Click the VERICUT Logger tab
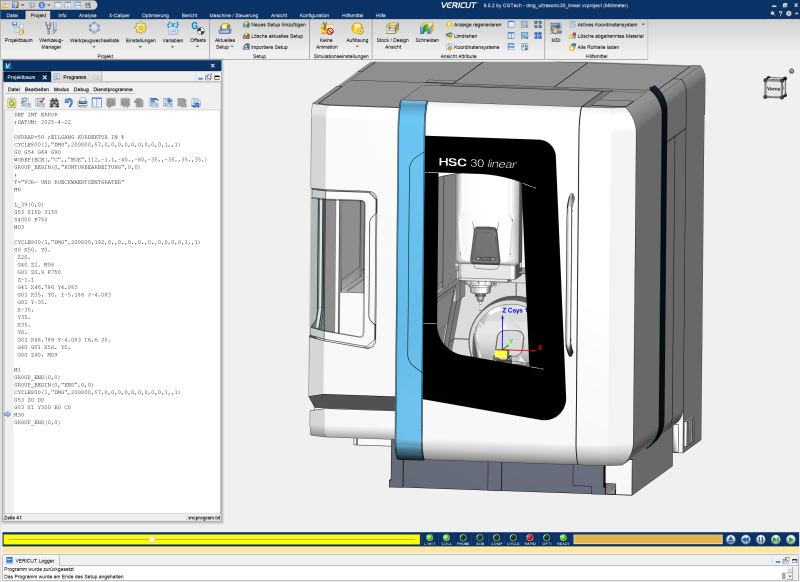Image resolution: width=800 pixels, height=582 pixels. click(x=30, y=561)
